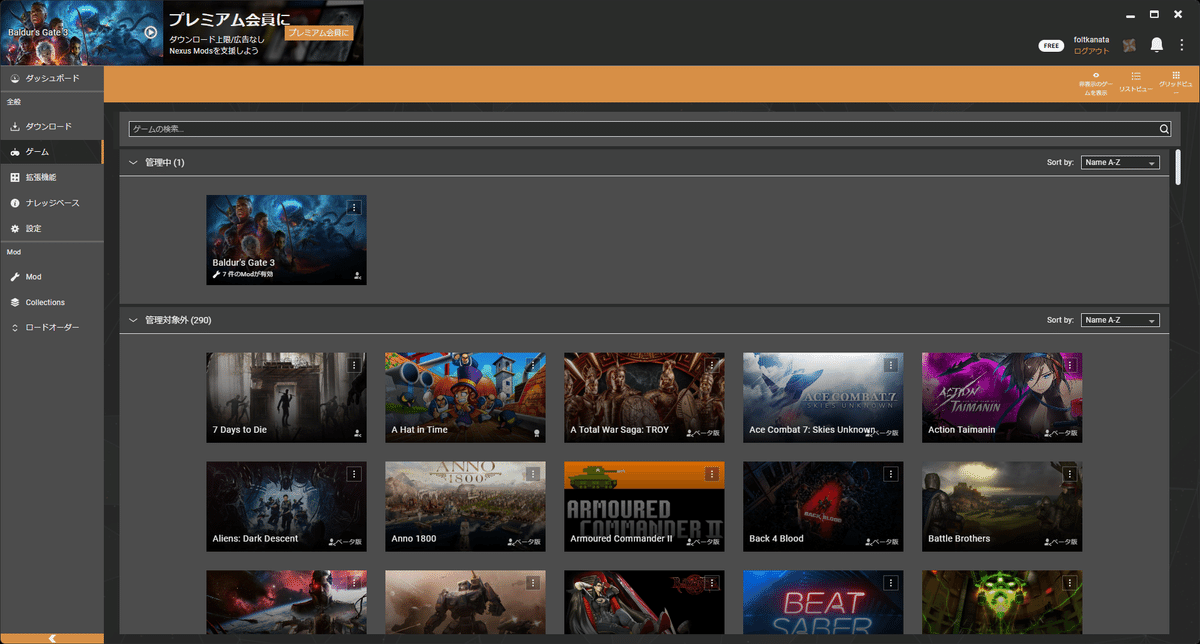This screenshot has width=1200, height=644.
Task: Click the ログアウト logout link
Action: coord(1091,51)
